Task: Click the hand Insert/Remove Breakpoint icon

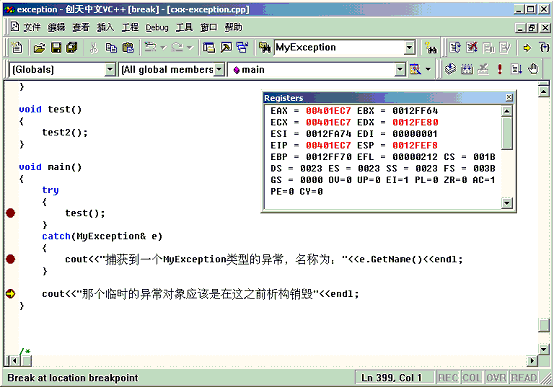Action: (533, 69)
